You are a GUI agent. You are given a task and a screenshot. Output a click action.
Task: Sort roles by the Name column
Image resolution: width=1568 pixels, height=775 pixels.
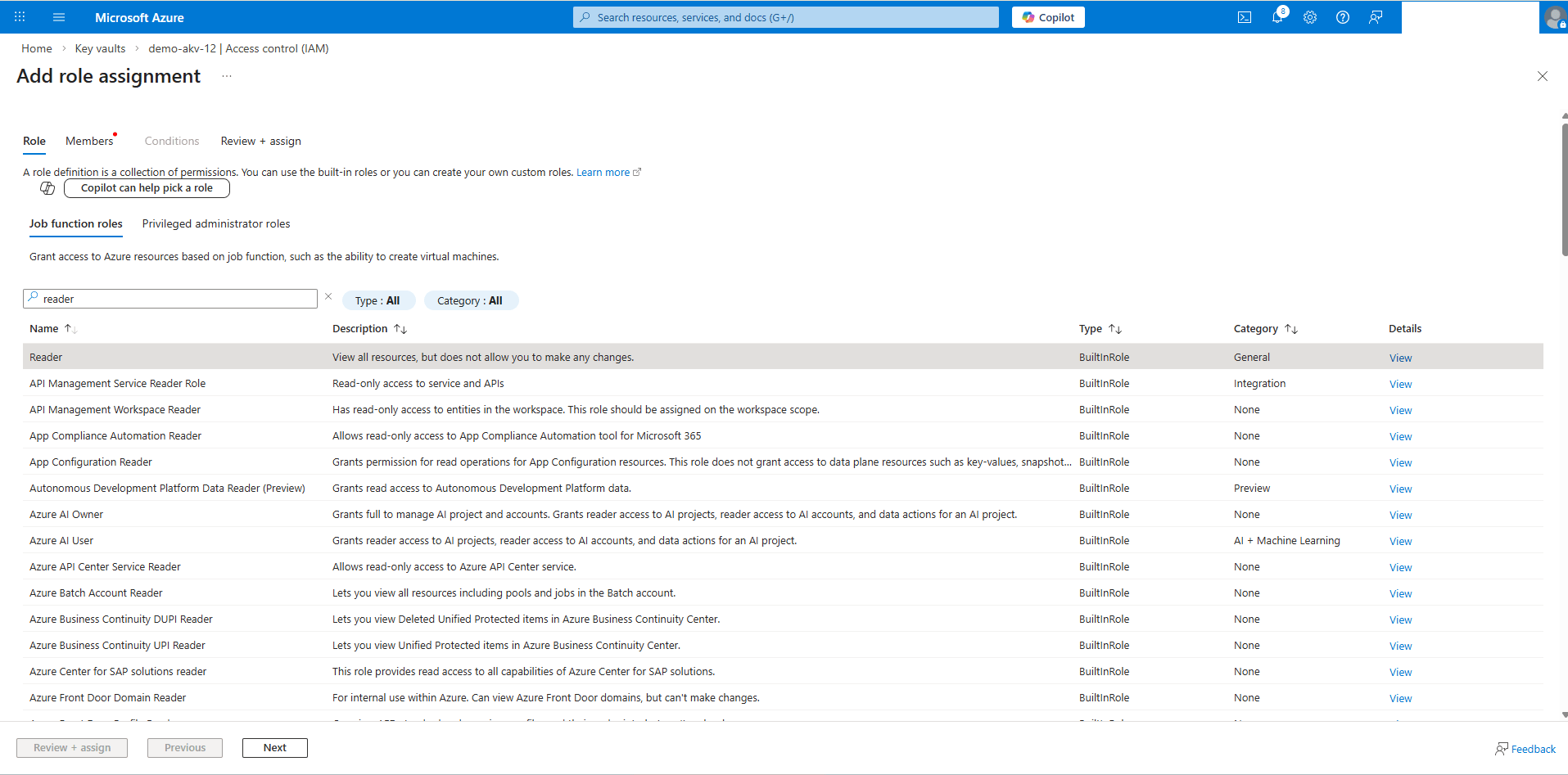[52, 328]
